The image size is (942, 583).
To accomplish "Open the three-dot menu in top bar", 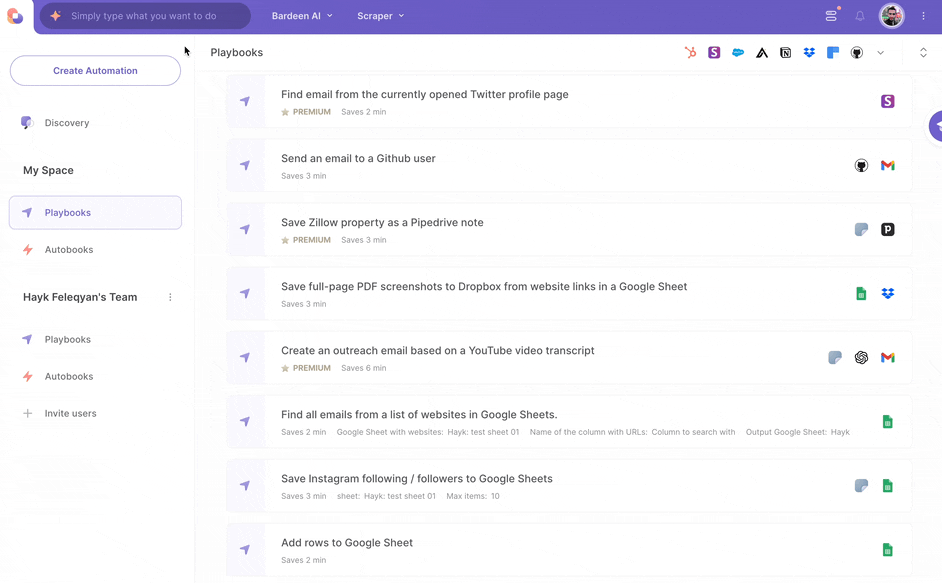I will (923, 16).
